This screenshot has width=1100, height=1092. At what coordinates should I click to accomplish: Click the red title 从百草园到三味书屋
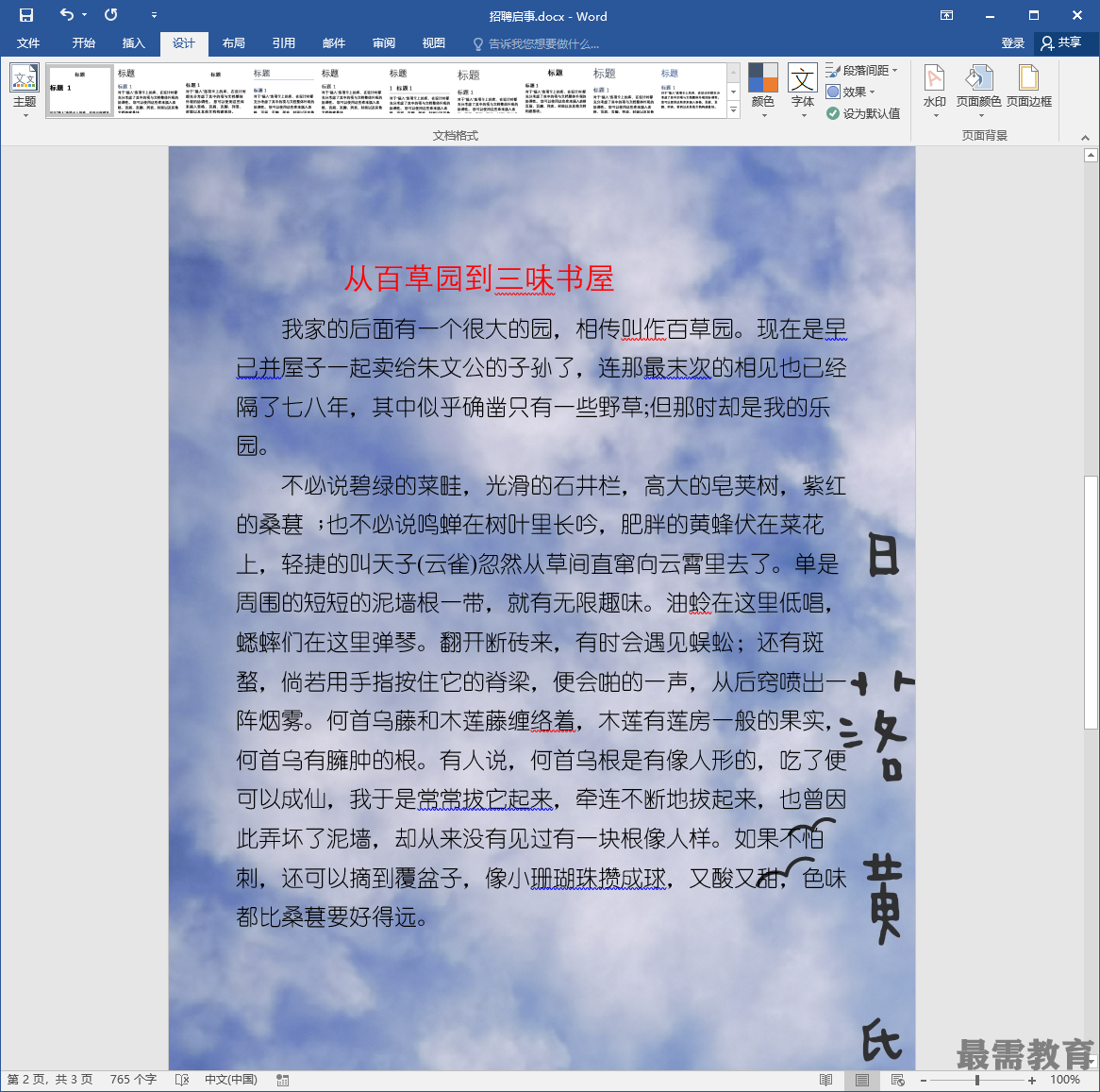pos(479,278)
